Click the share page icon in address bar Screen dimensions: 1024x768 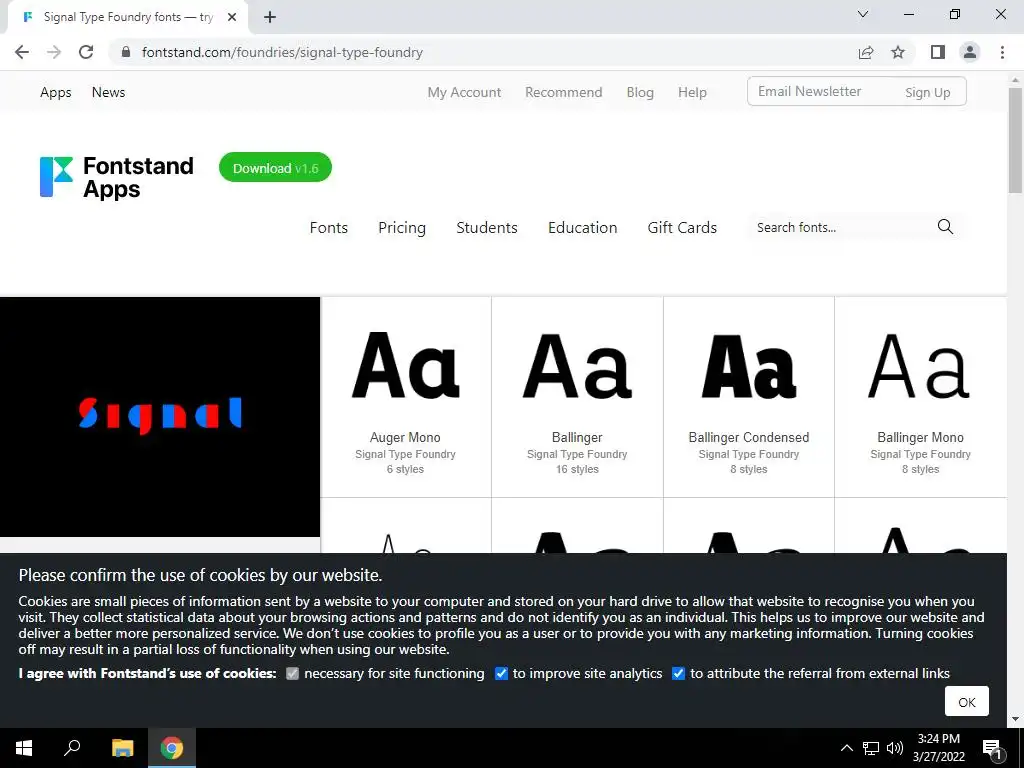click(866, 52)
